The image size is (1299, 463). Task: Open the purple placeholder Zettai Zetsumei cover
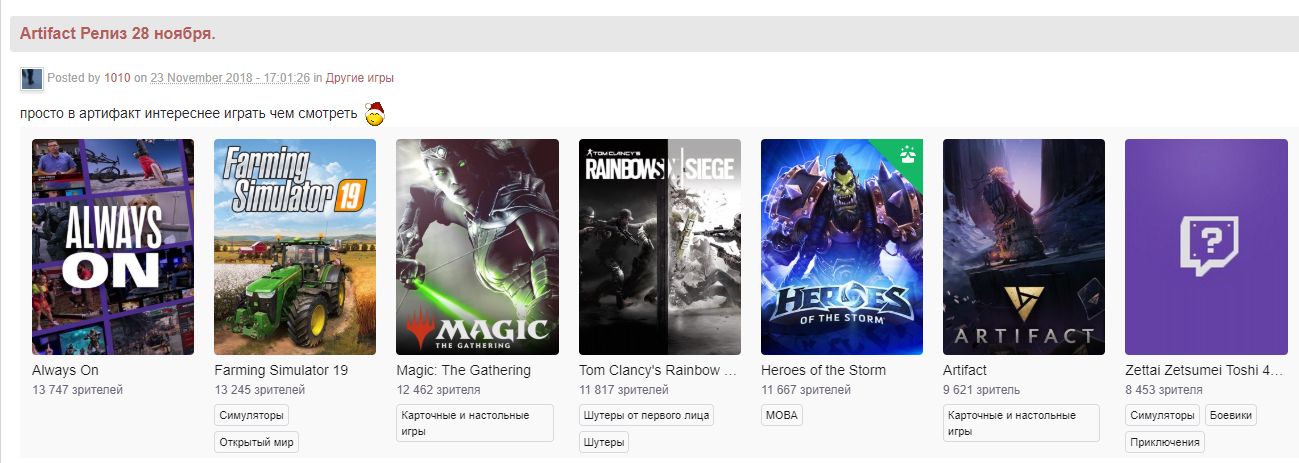tap(1206, 247)
